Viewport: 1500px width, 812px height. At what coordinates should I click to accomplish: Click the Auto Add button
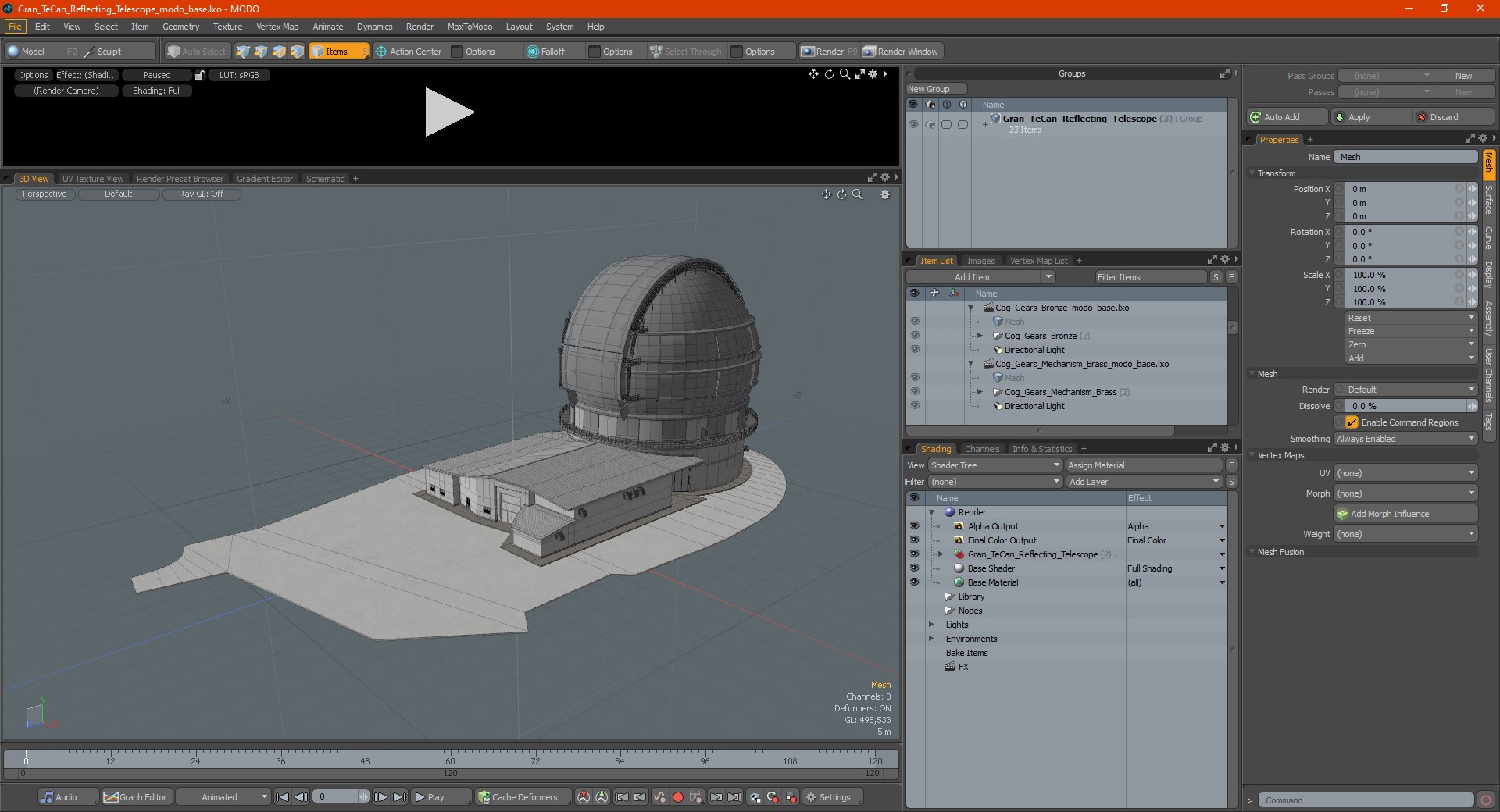(x=1287, y=117)
